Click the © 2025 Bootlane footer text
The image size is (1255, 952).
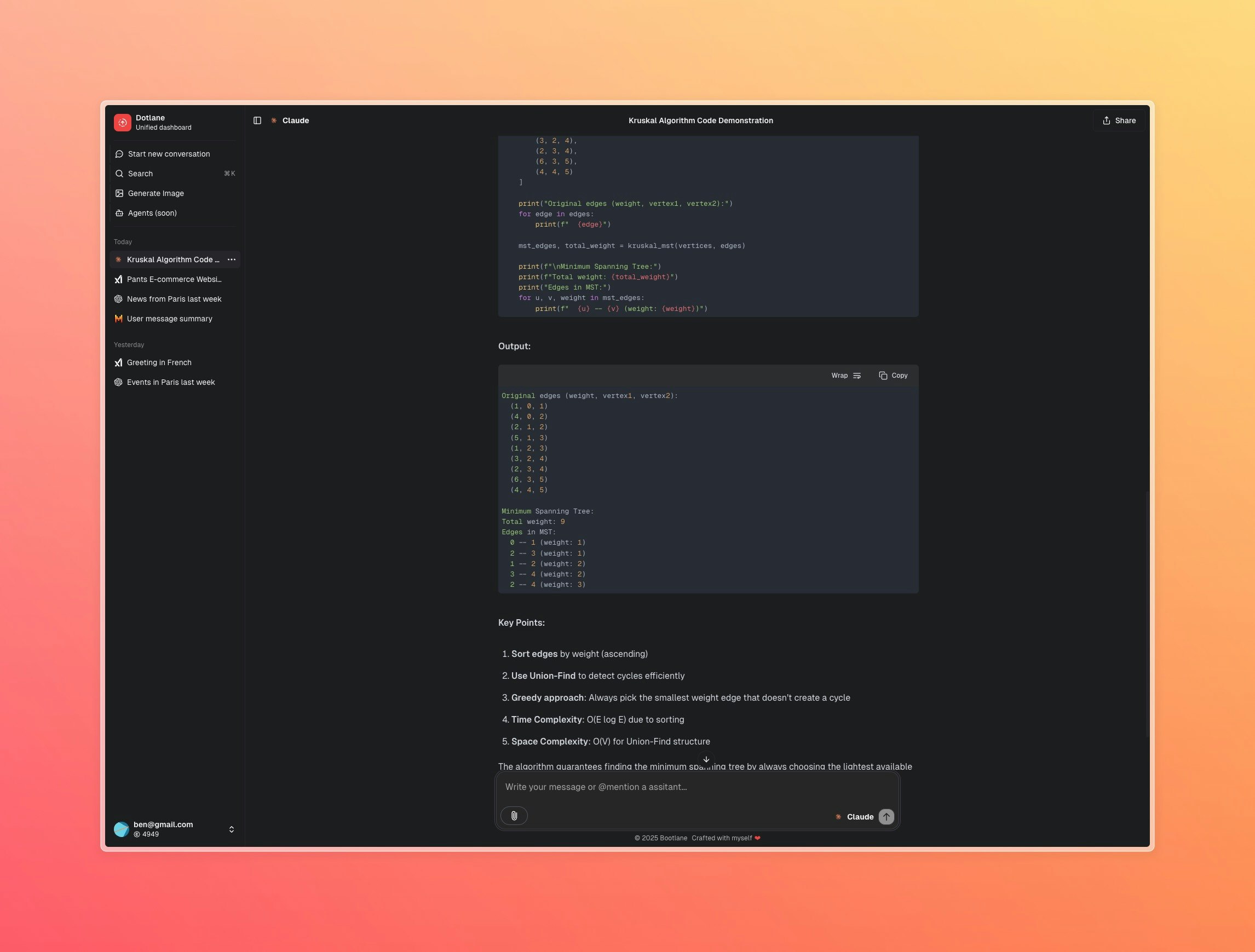point(660,838)
